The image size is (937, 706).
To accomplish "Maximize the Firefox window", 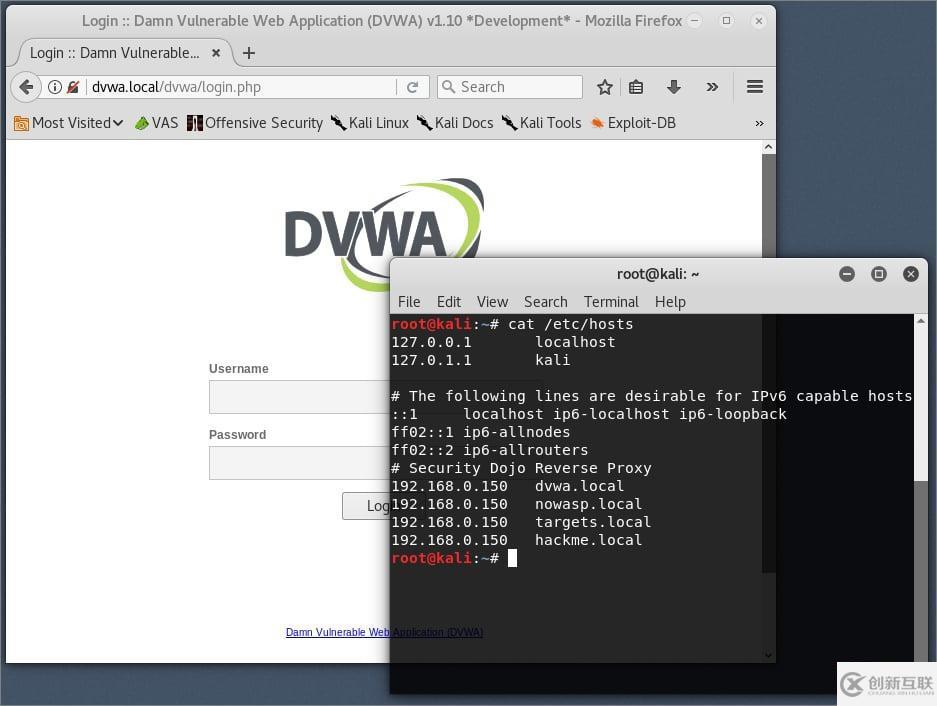I will coord(727,20).
